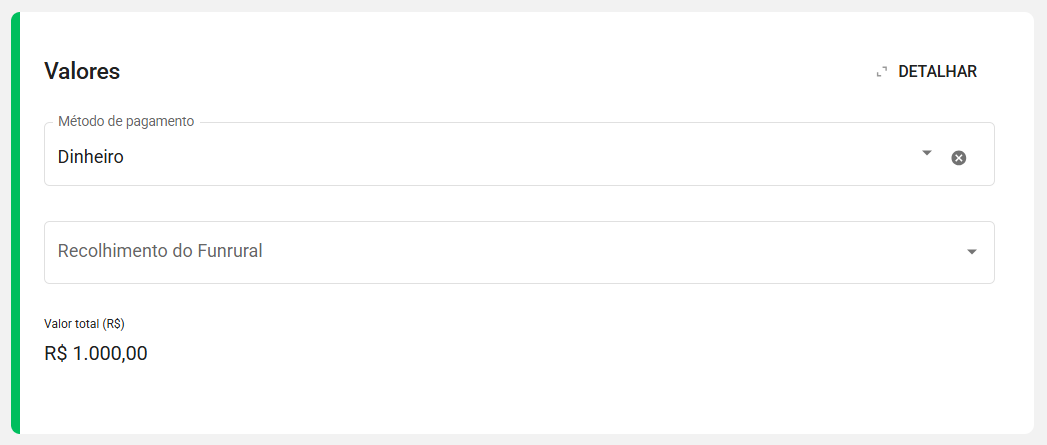Click the Método de pagamento floating label
Screen dimensions: 1047x445
(x=126, y=122)
